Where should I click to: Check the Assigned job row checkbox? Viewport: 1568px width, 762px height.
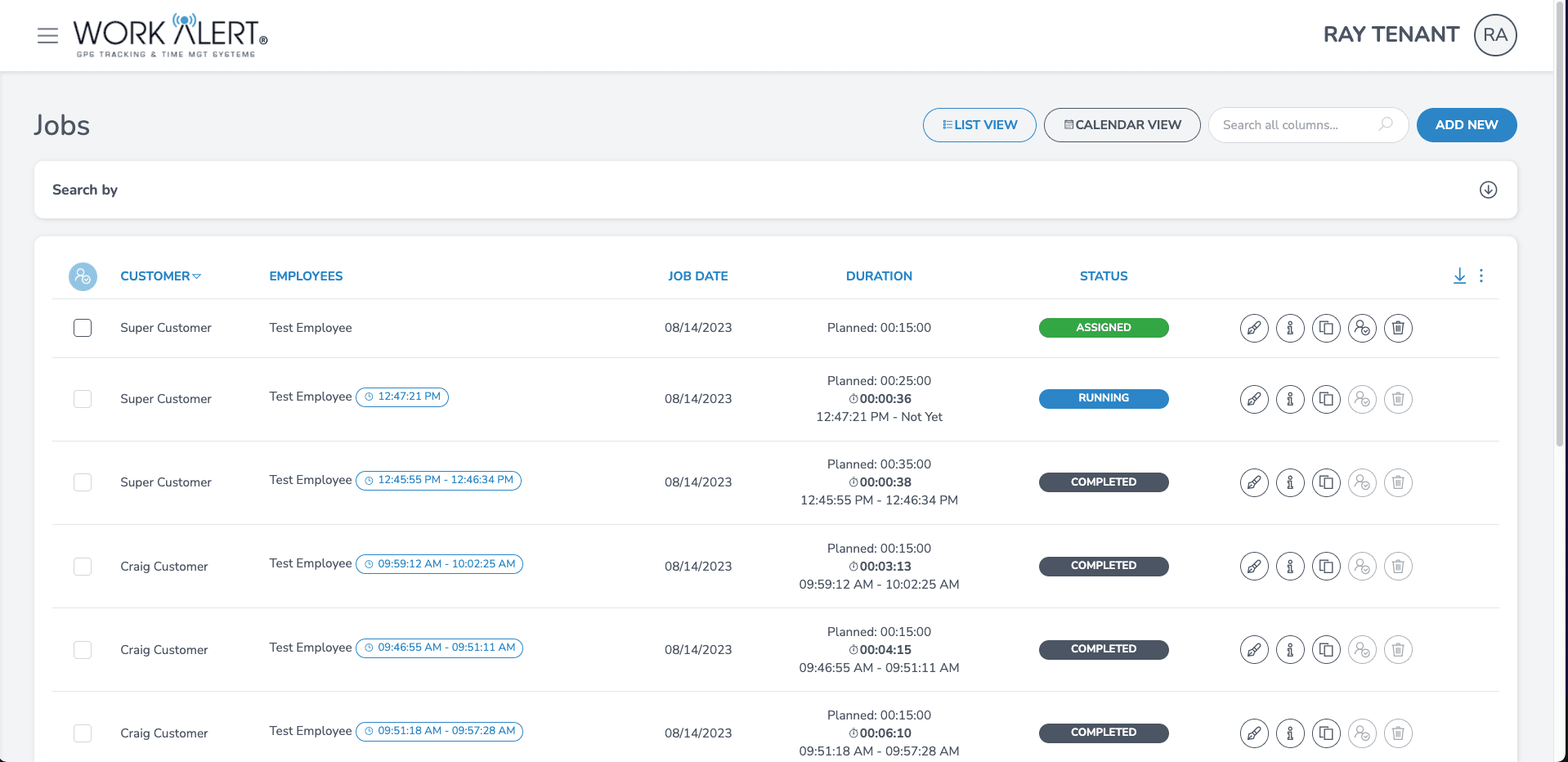coord(83,328)
